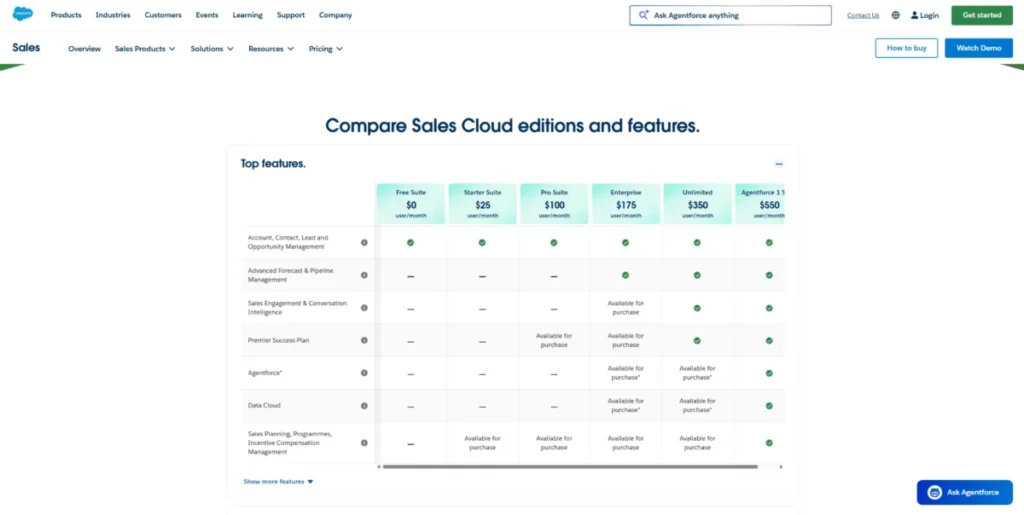Image resolution: width=1024 pixels, height=515 pixels.
Task: Click the Agentforce sparkle search icon
Action: pos(643,14)
